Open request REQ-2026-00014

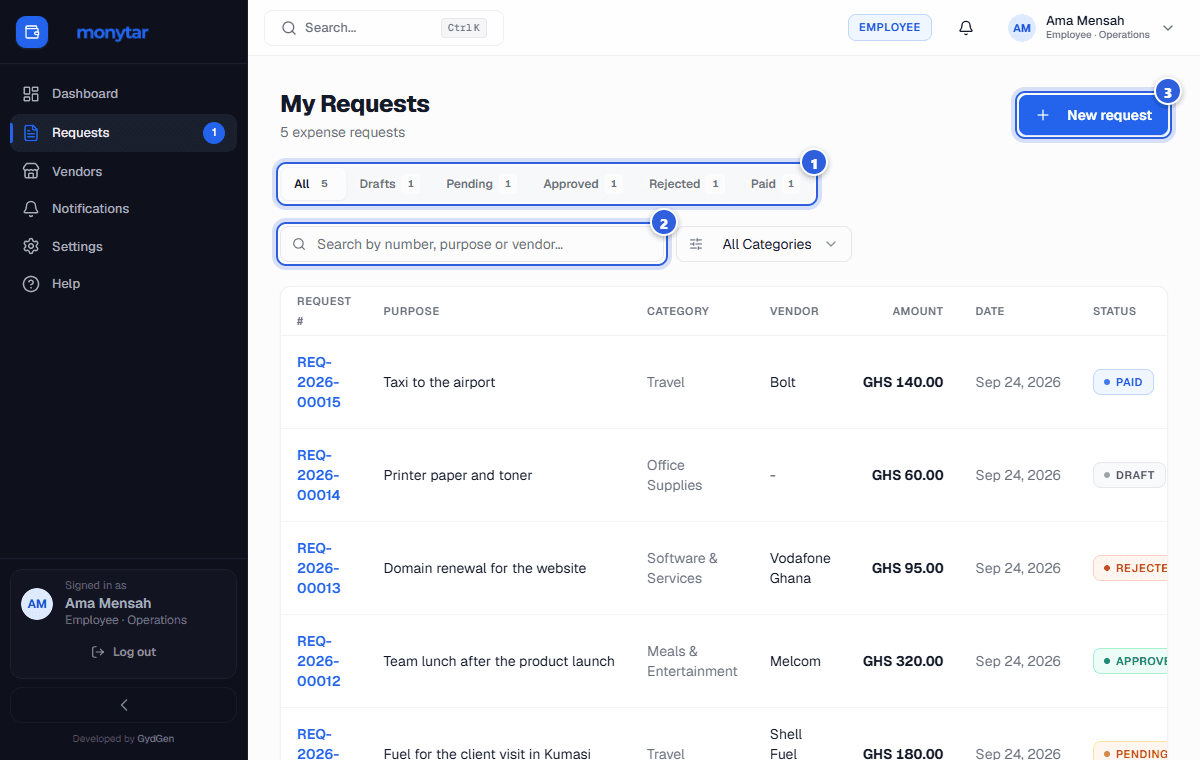(319, 475)
